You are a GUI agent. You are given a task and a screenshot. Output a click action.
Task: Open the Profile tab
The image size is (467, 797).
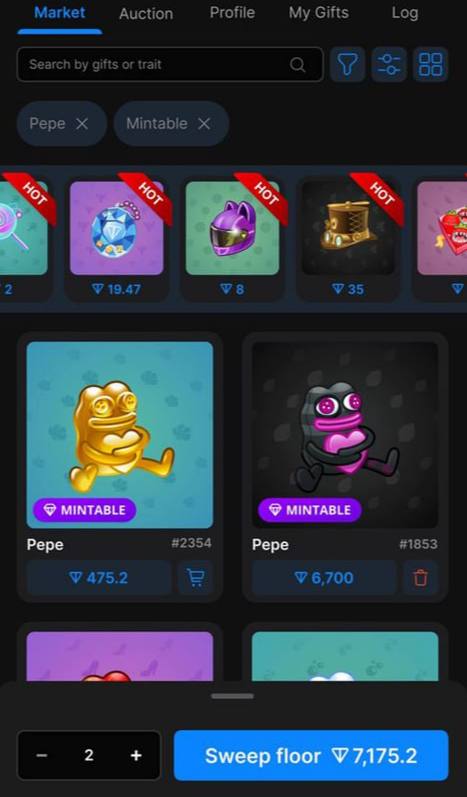[x=232, y=13]
